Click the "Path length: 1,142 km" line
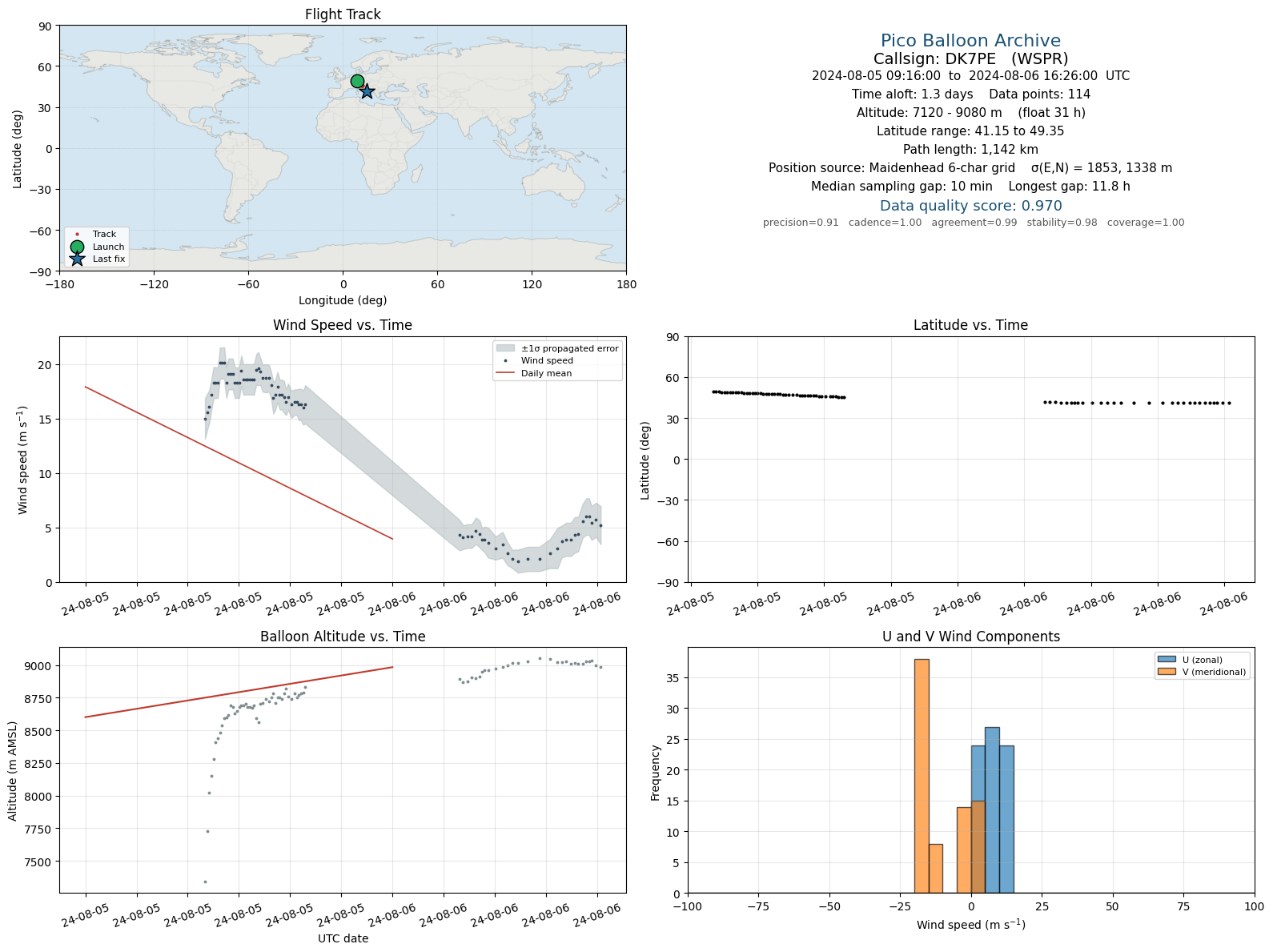The width and height of the screenshot is (1273, 952). (970, 150)
